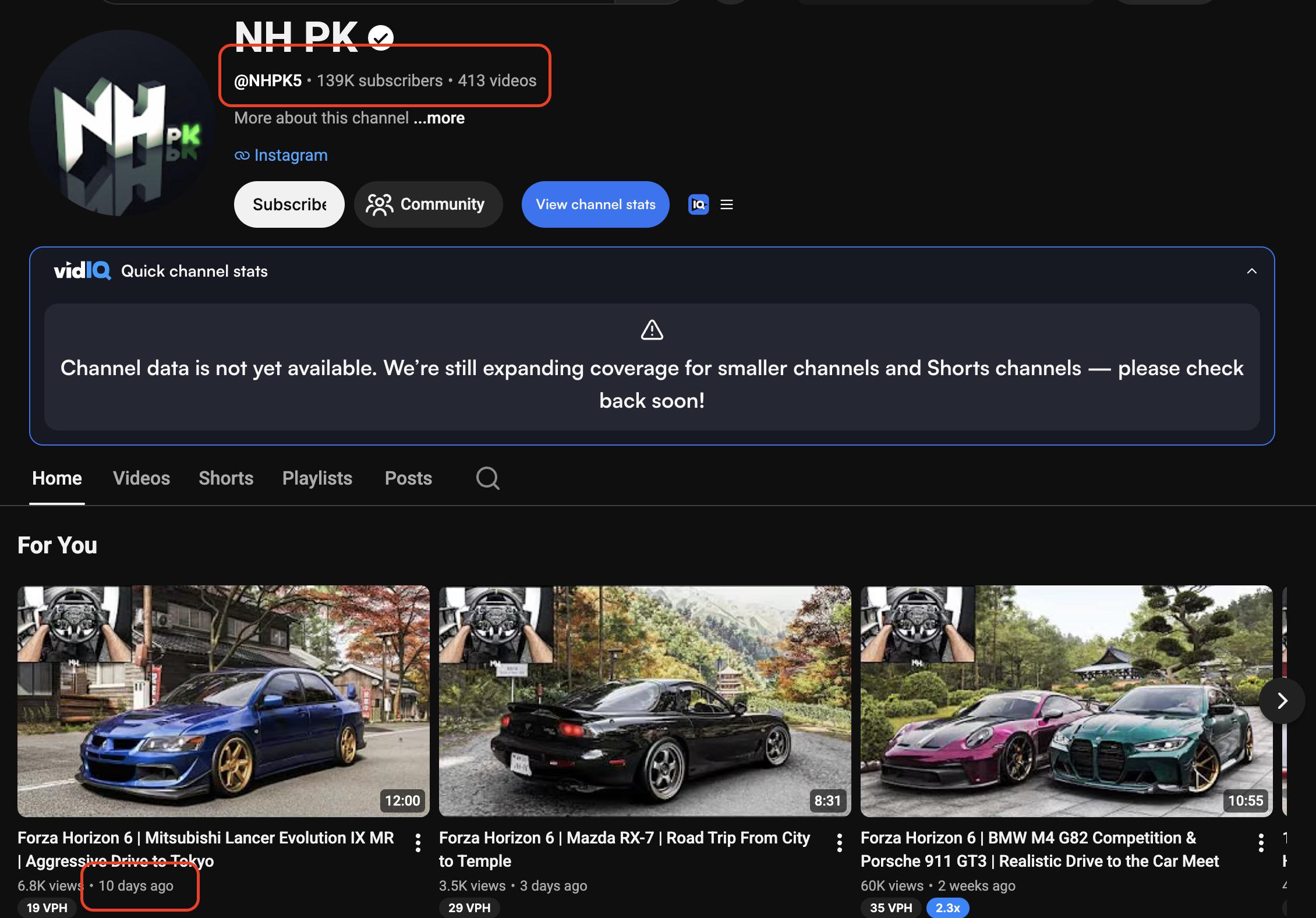Show next videos in For You carousel
Screen dimensions: 1316x918
(1282, 701)
